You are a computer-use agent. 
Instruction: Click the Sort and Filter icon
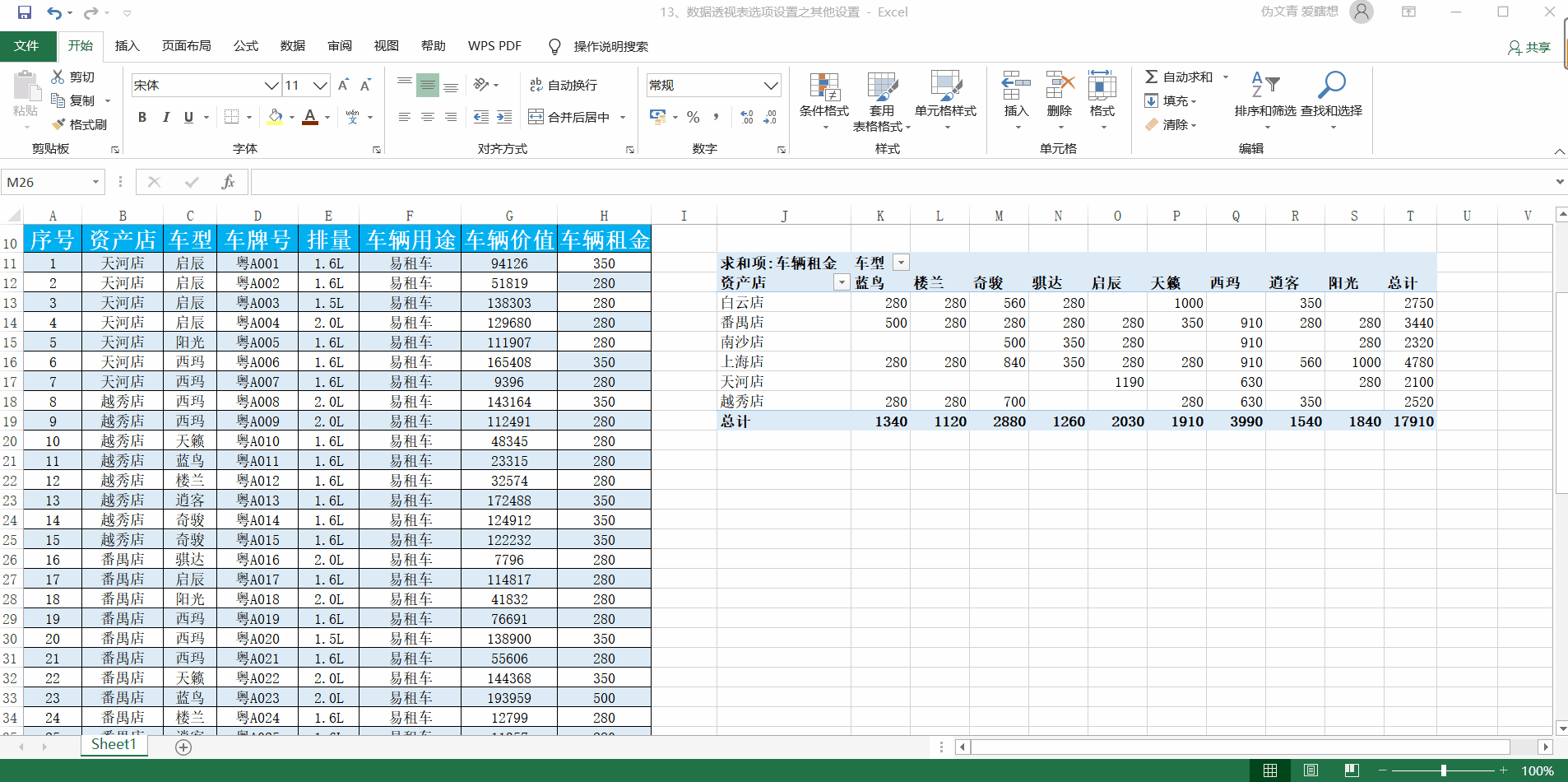[x=1264, y=85]
